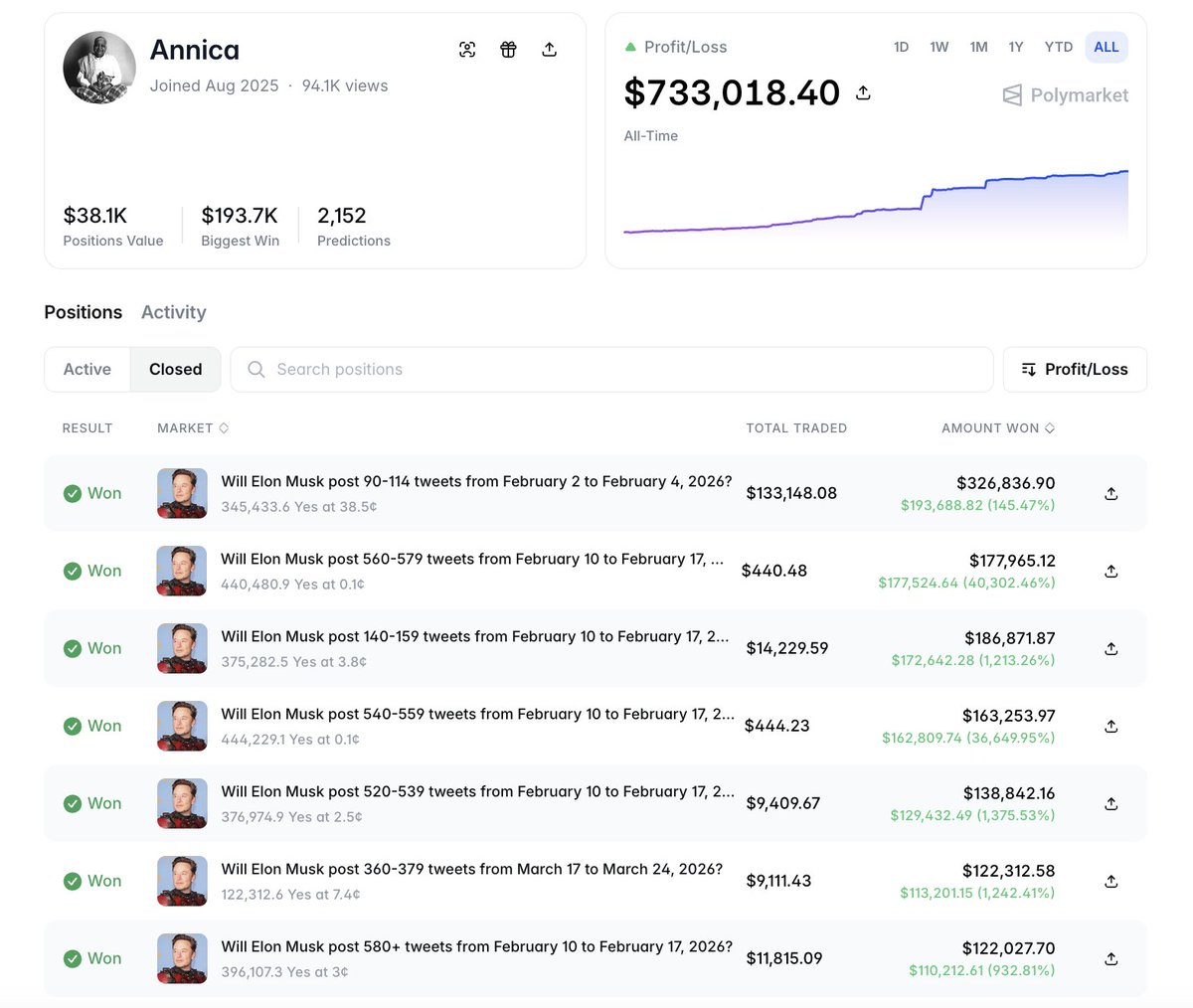Image resolution: width=1193 pixels, height=1008 pixels.
Task: Share the 580+ tweets position
Action: click(x=1111, y=958)
